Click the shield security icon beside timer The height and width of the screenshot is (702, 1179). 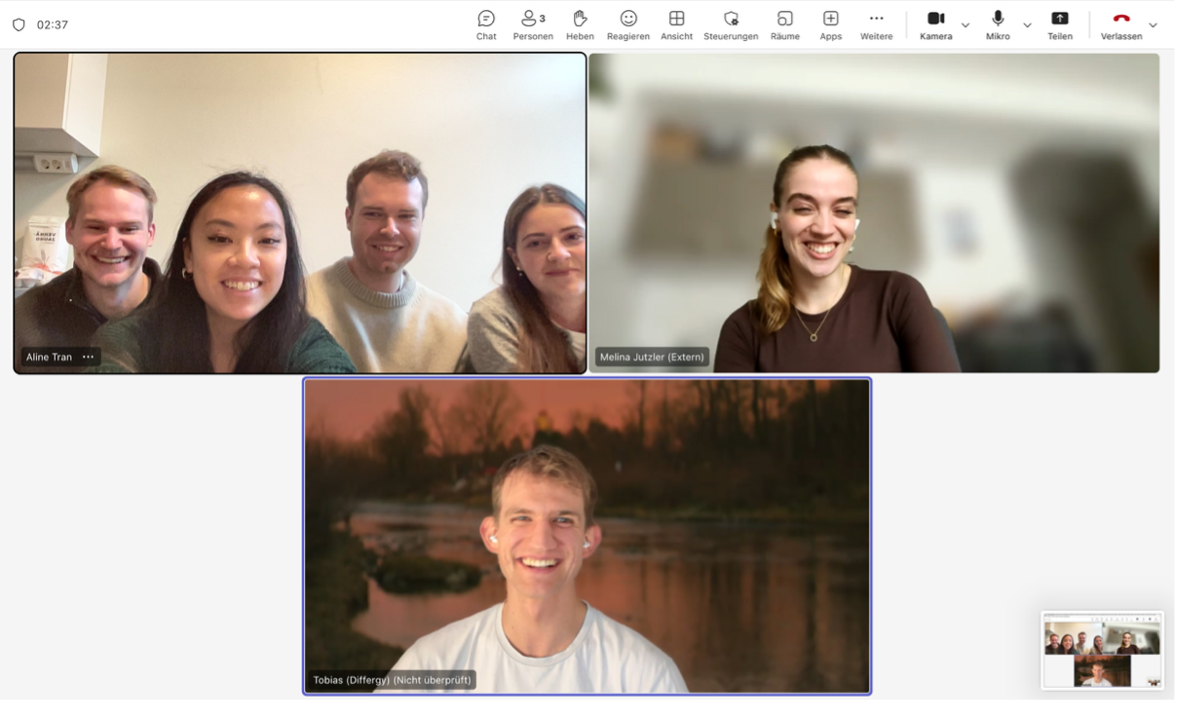(18, 25)
